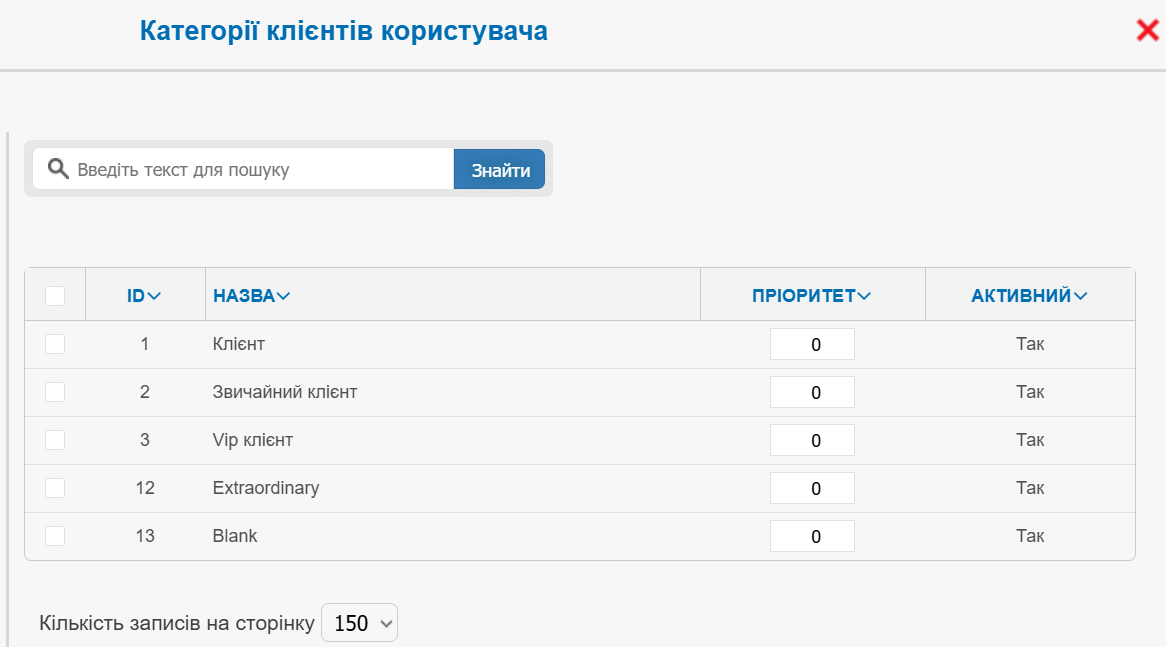Screen dimensions: 1166x647
Task: Edit priority field for Звичайний клієнт
Action: [x=812, y=392]
